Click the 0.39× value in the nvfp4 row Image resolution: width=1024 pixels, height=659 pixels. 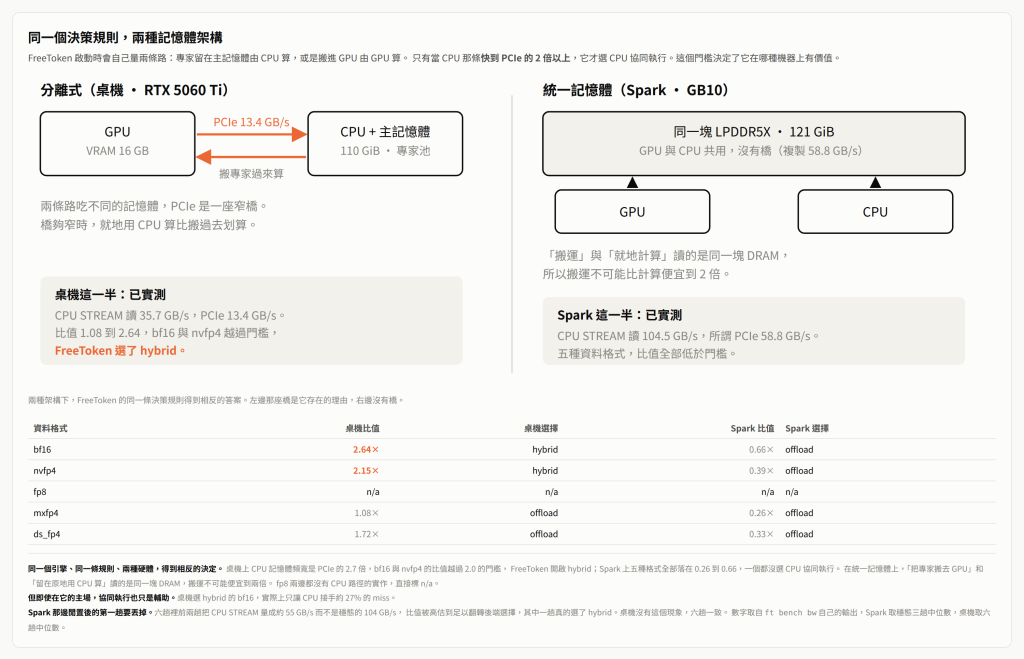pos(761,470)
